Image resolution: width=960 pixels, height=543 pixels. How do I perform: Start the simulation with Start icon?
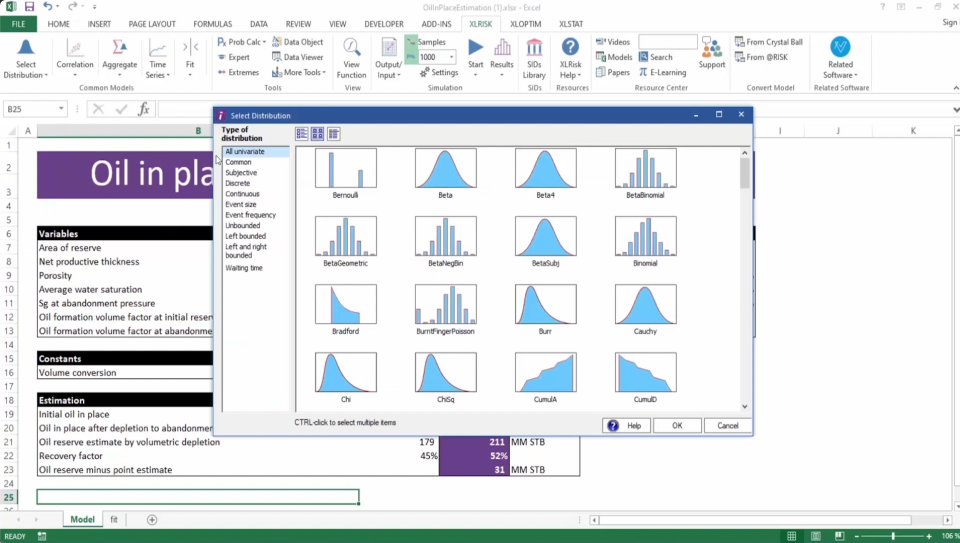point(476,48)
